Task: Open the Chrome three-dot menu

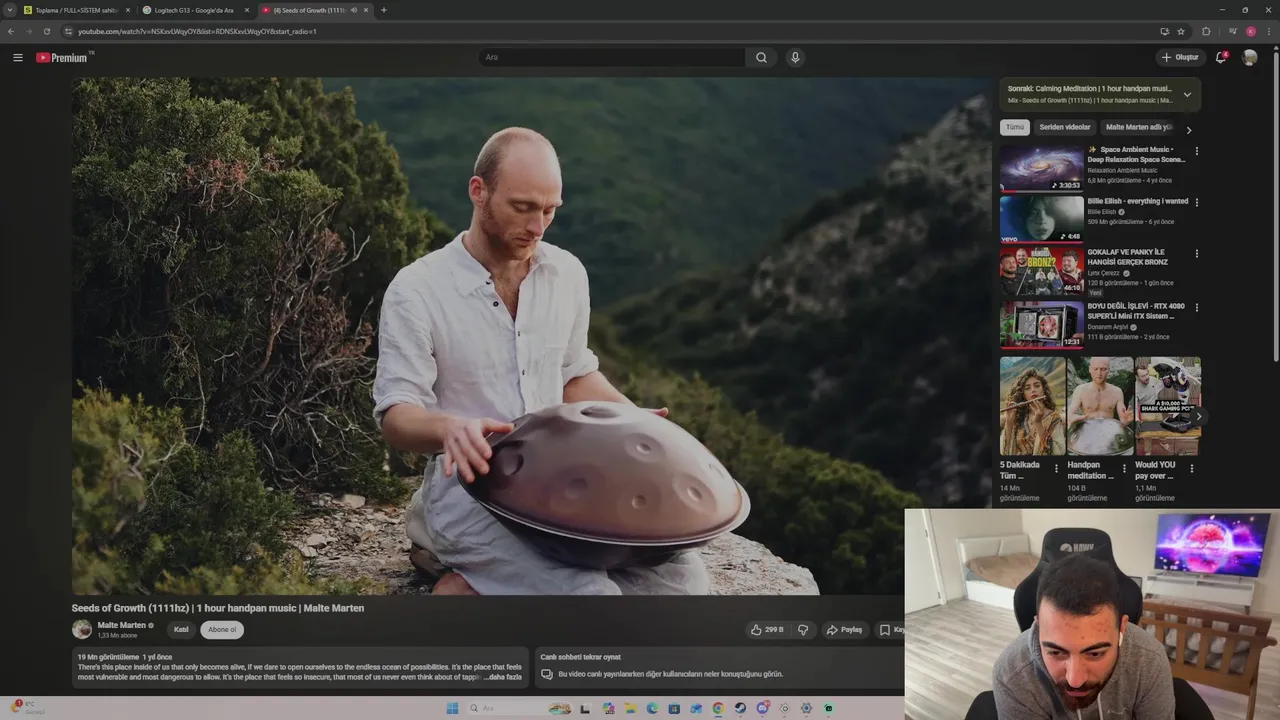Action: point(1269,31)
